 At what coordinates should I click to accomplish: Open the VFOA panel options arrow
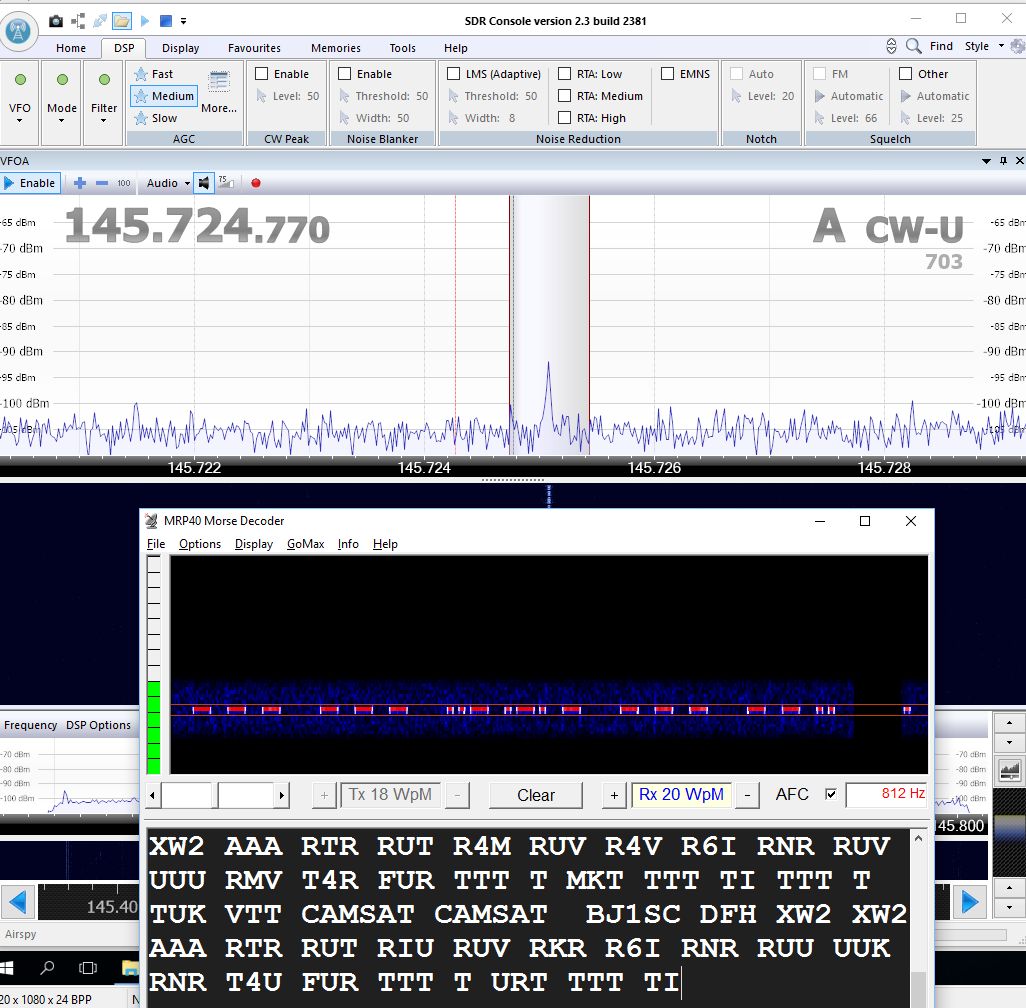tap(986, 160)
